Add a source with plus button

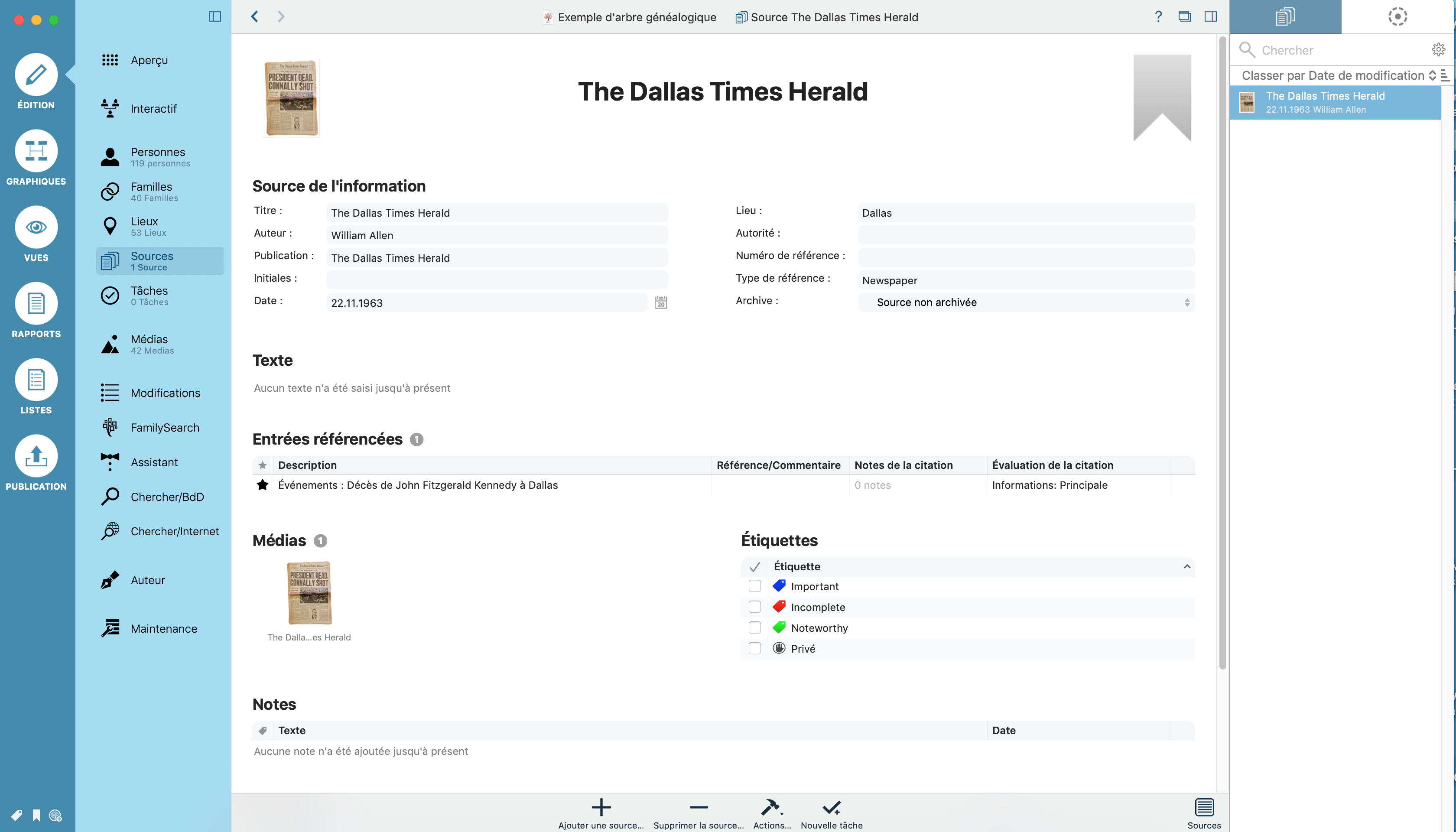click(601, 813)
